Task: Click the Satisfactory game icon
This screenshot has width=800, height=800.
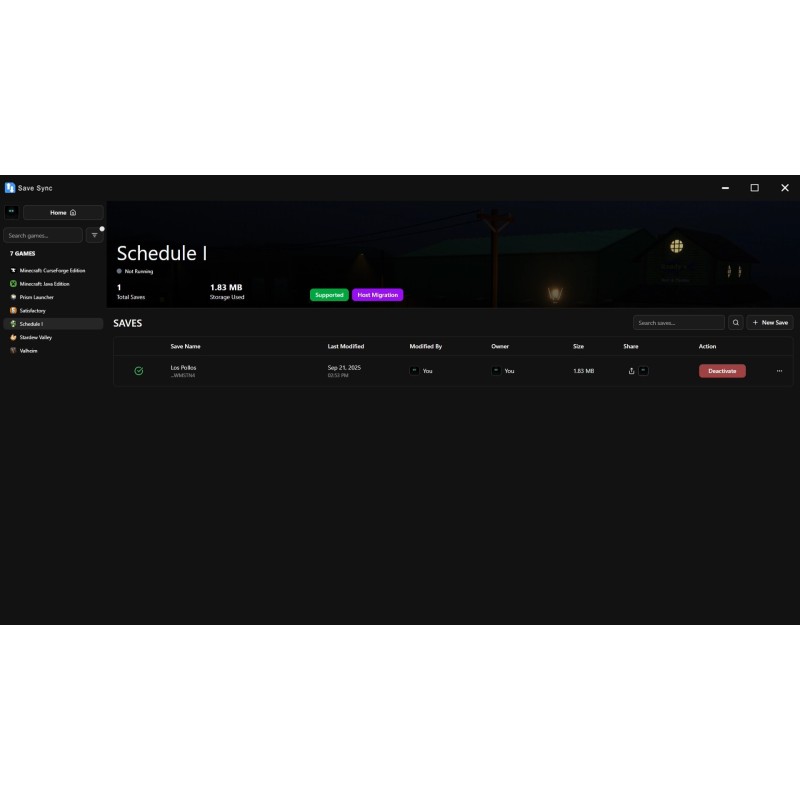Action: coord(13,311)
